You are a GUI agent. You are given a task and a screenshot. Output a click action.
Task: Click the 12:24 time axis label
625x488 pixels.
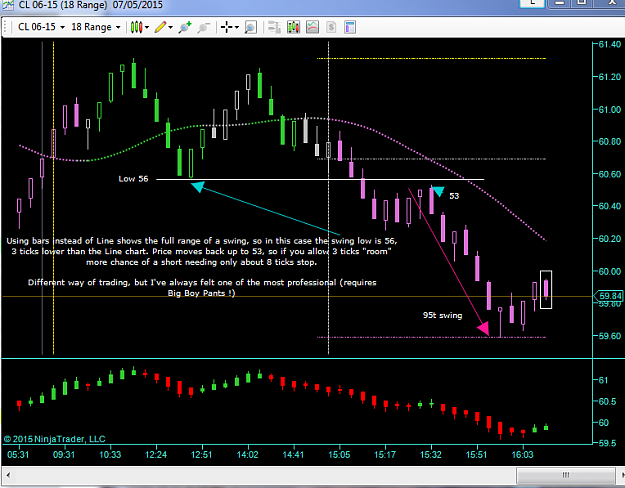156,455
